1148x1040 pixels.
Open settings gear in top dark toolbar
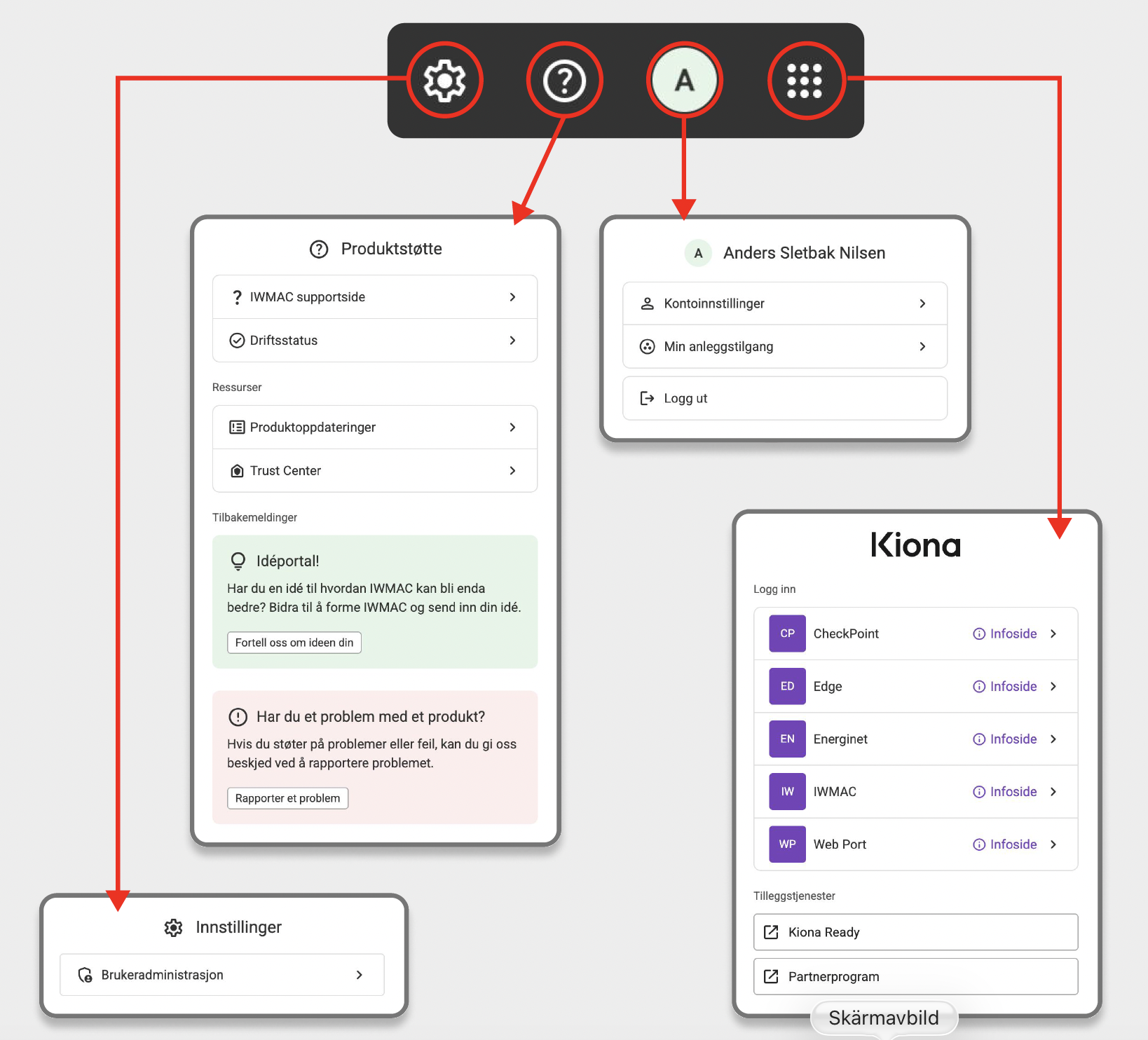444,81
